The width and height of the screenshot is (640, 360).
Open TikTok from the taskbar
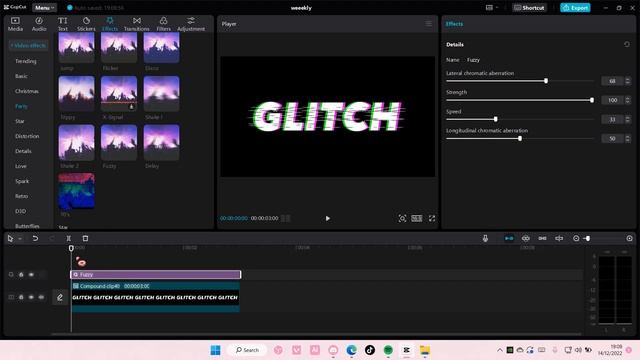tap(370, 350)
